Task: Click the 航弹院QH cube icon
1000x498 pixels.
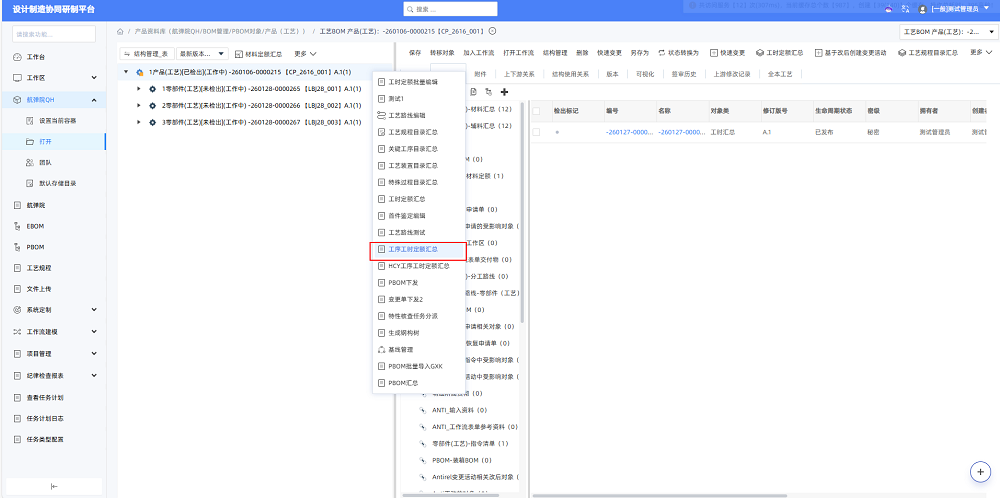Action: coord(17,99)
